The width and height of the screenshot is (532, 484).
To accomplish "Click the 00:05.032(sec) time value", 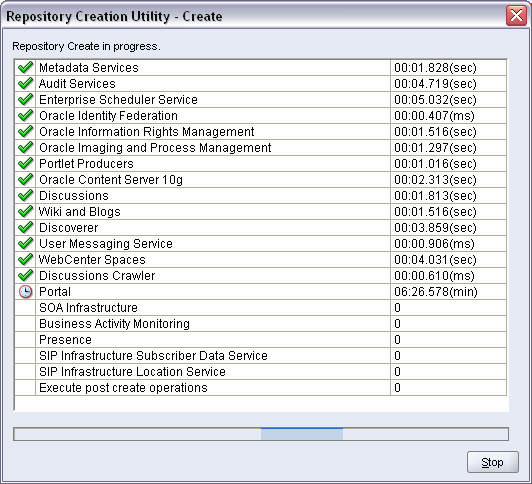I will point(435,99).
